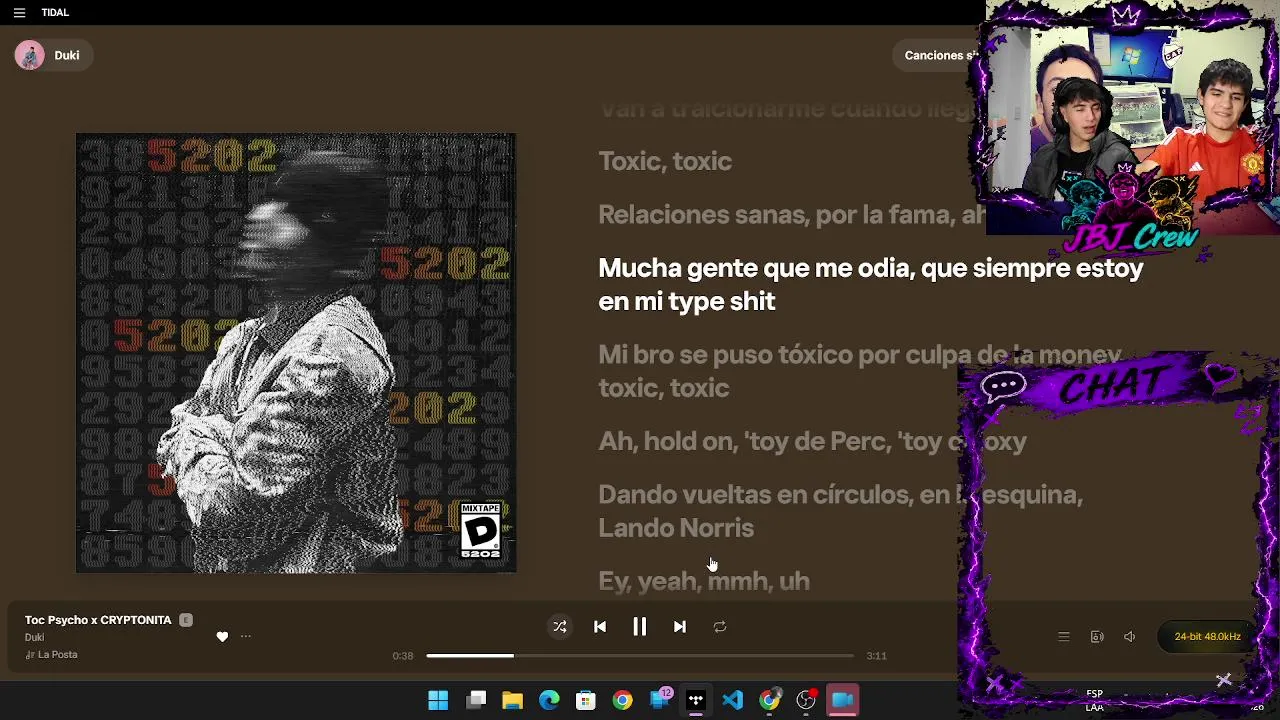Screen dimensions: 1280x720
Task: Click the volume speaker icon
Action: click(1130, 637)
